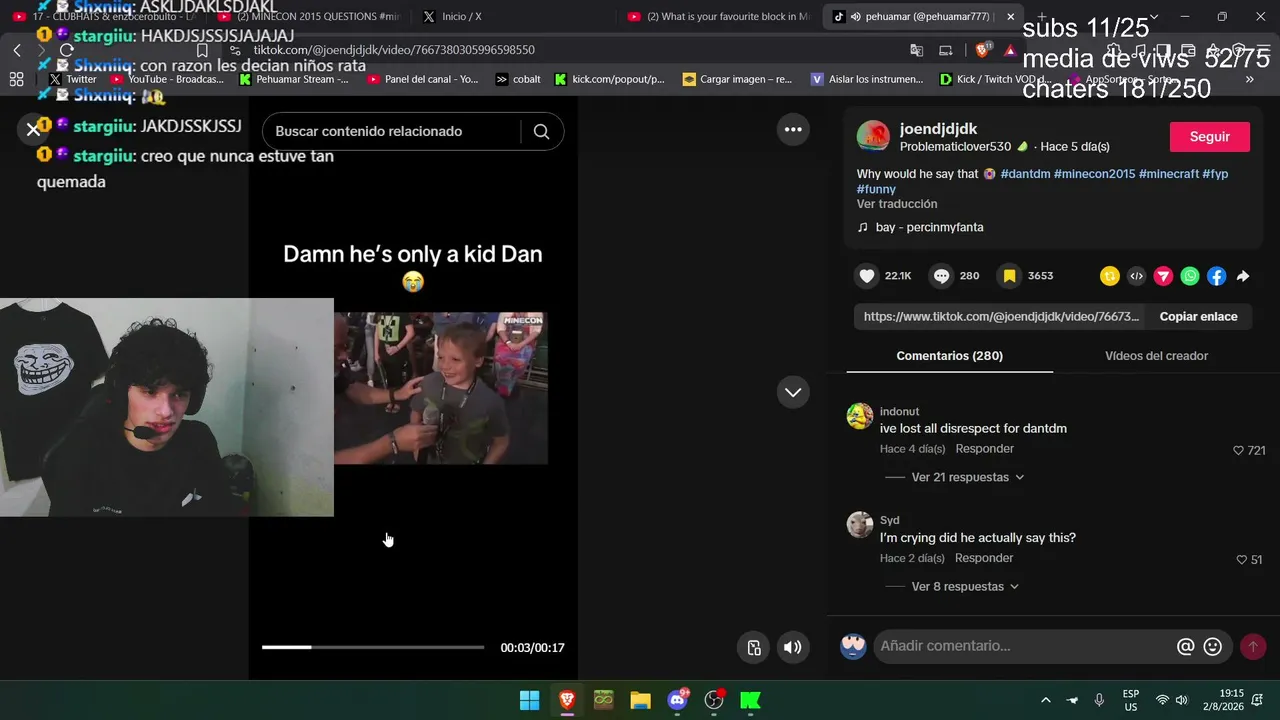The width and height of the screenshot is (1280, 720).
Task: Click the Añadir comentario input field
Action: point(1023,647)
